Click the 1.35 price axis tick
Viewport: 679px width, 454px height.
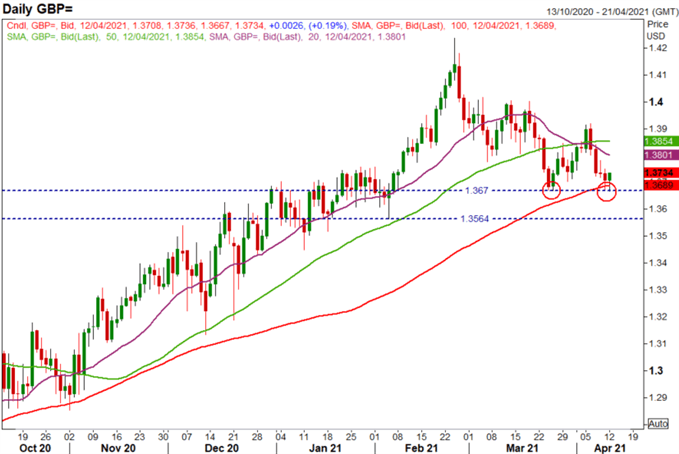[x=658, y=236]
